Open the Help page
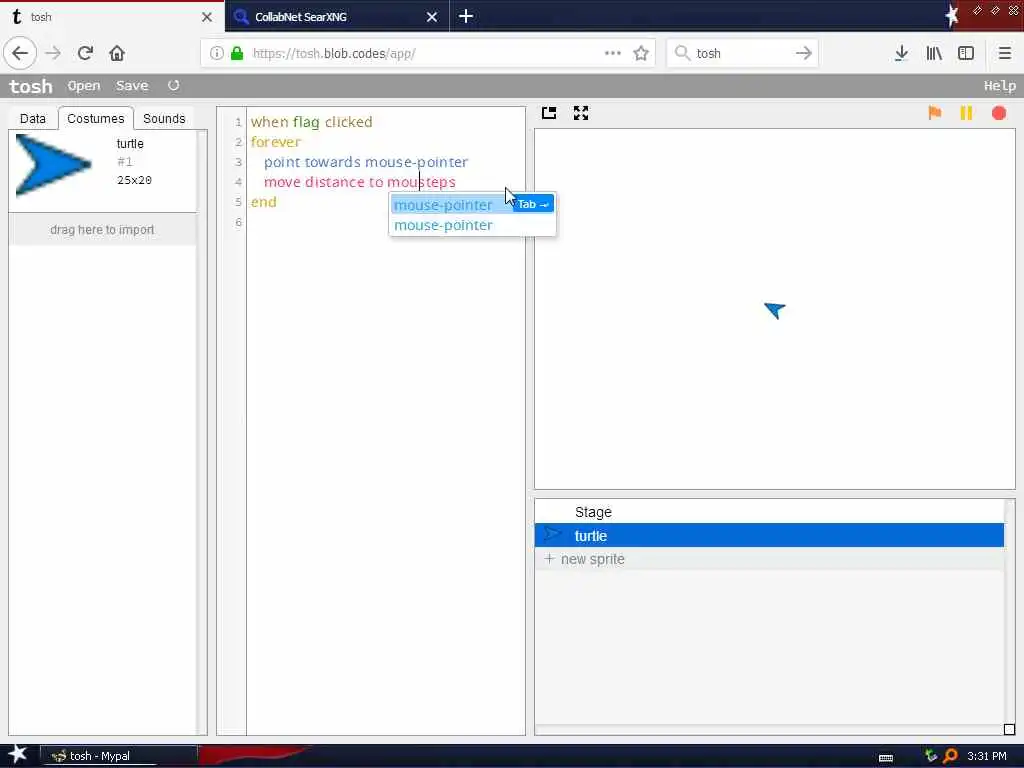The width and height of the screenshot is (1024, 768). 999,86
